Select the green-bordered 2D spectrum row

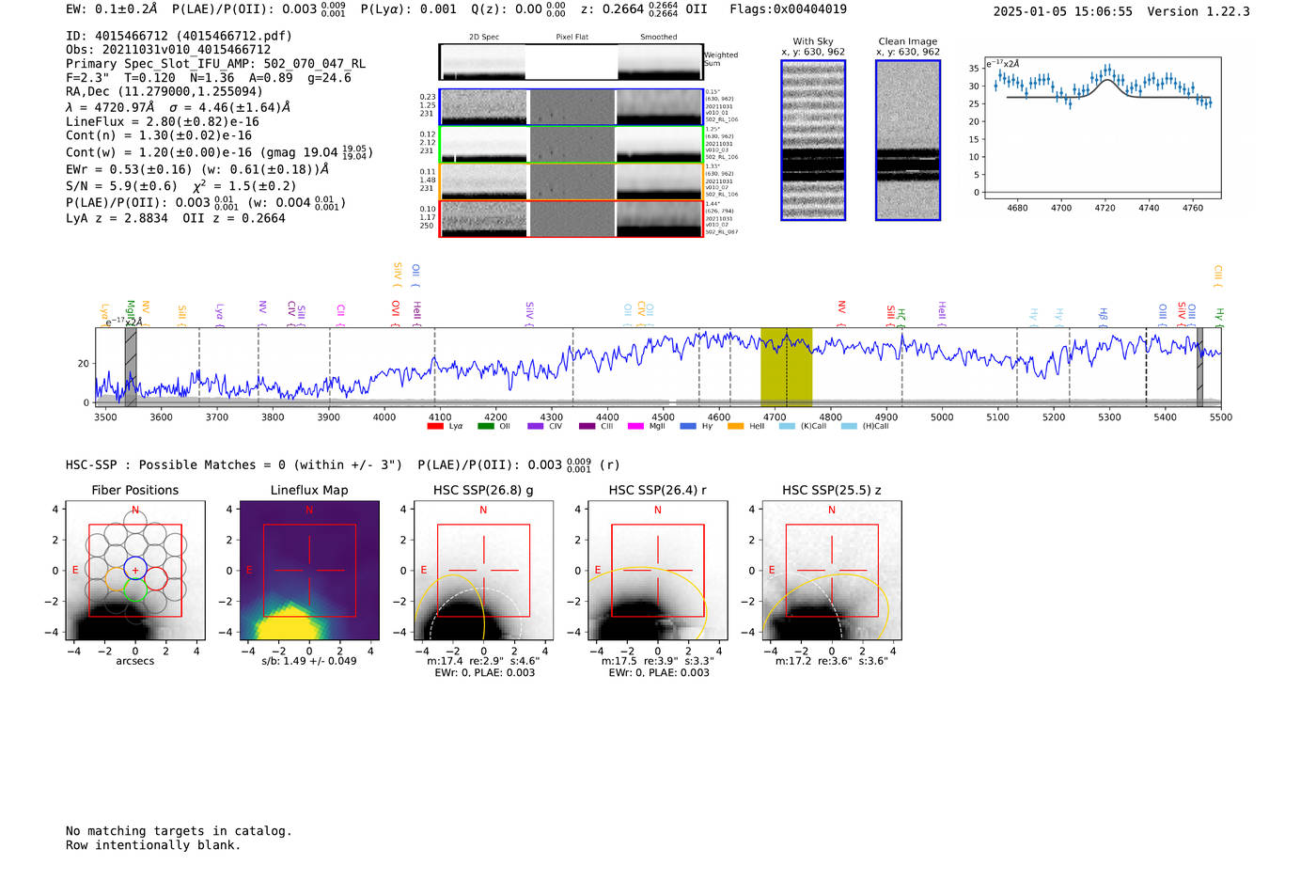click(572, 145)
